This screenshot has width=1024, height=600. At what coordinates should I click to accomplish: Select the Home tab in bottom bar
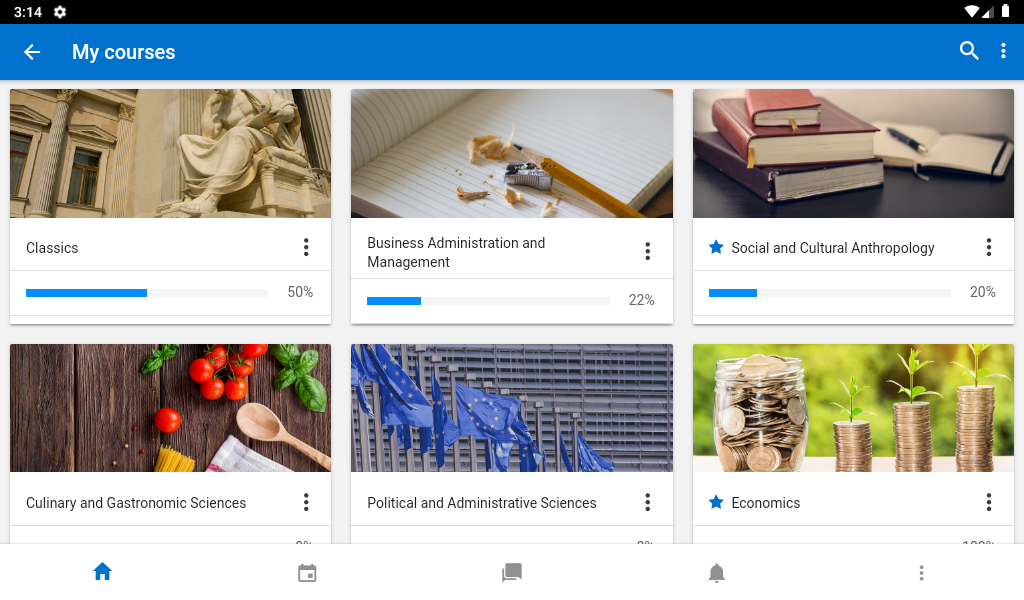[103, 572]
